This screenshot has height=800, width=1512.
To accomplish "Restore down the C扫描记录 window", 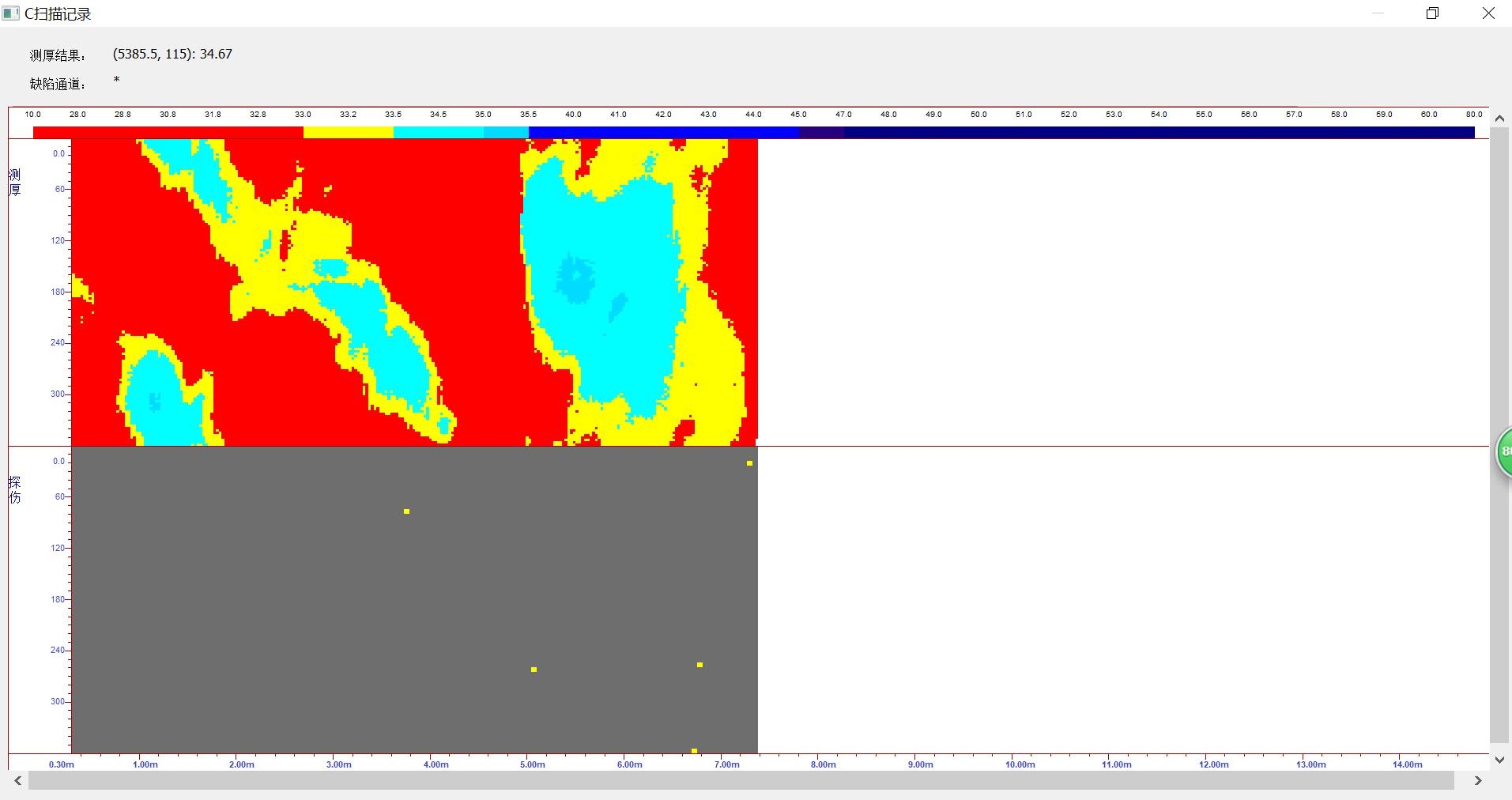I will point(1432,13).
